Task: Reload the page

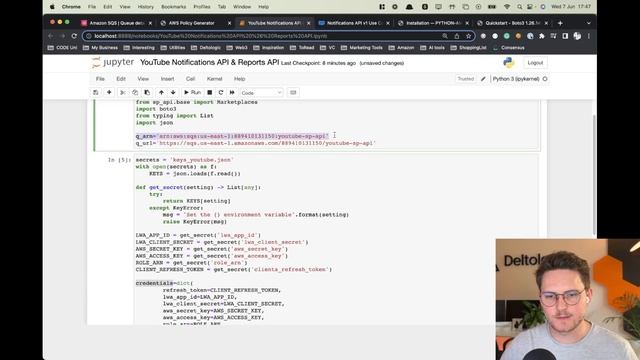Action: tap(74, 36)
